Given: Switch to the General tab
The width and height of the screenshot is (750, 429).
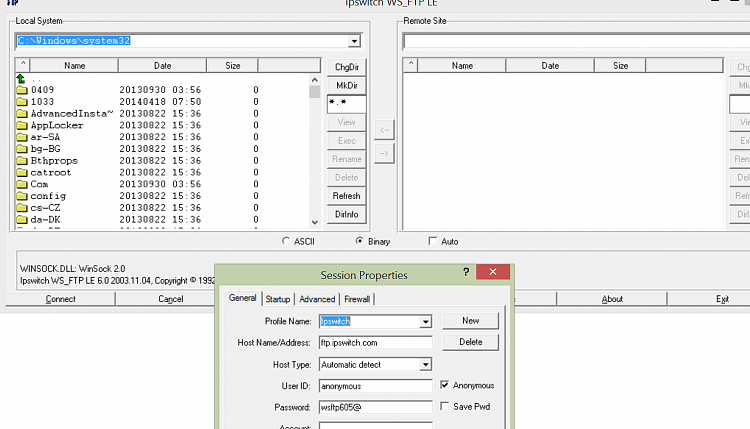Looking at the screenshot, I should point(243,298).
